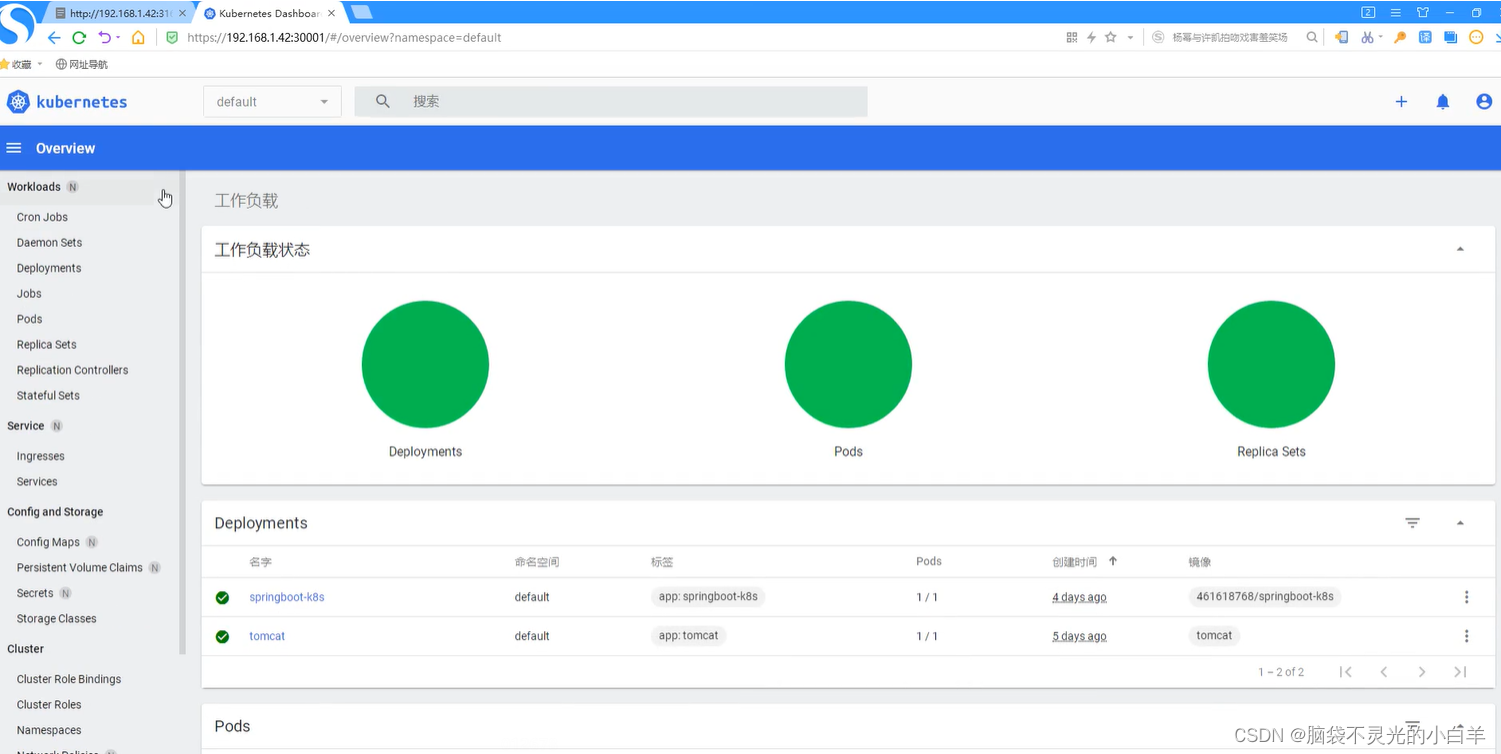Open Replication Controllers in sidebar

(x=72, y=370)
